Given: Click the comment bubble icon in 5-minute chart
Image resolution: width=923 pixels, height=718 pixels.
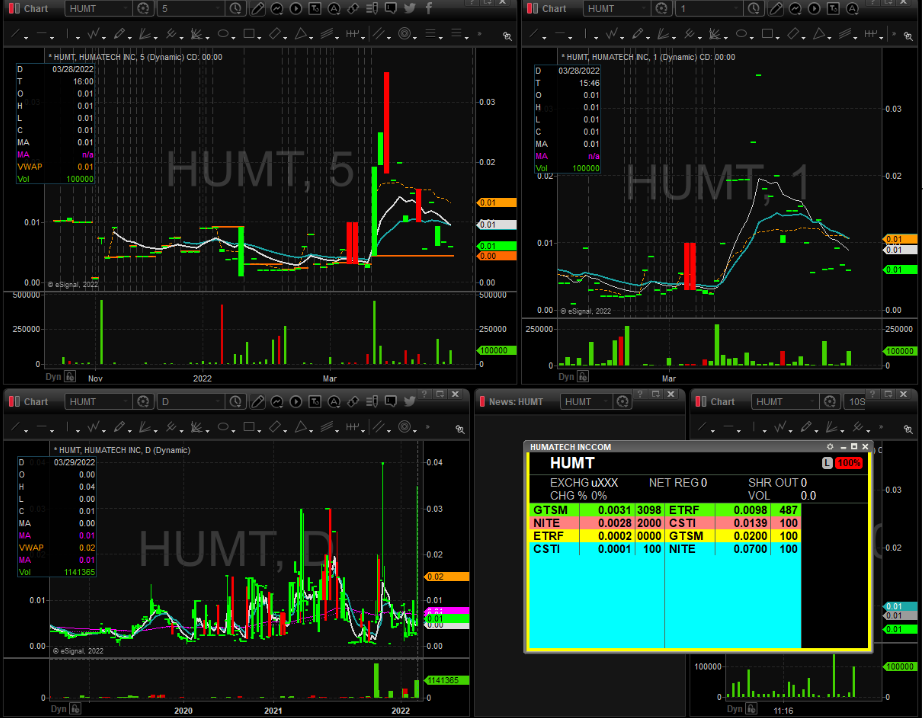Looking at the screenshot, I should (390, 8).
